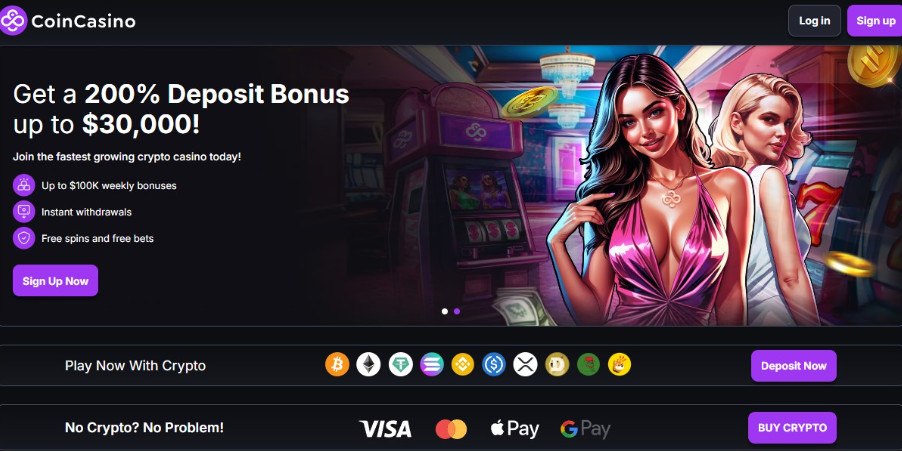Open the Log in button
Image resolution: width=902 pixels, height=452 pixels.
click(814, 21)
